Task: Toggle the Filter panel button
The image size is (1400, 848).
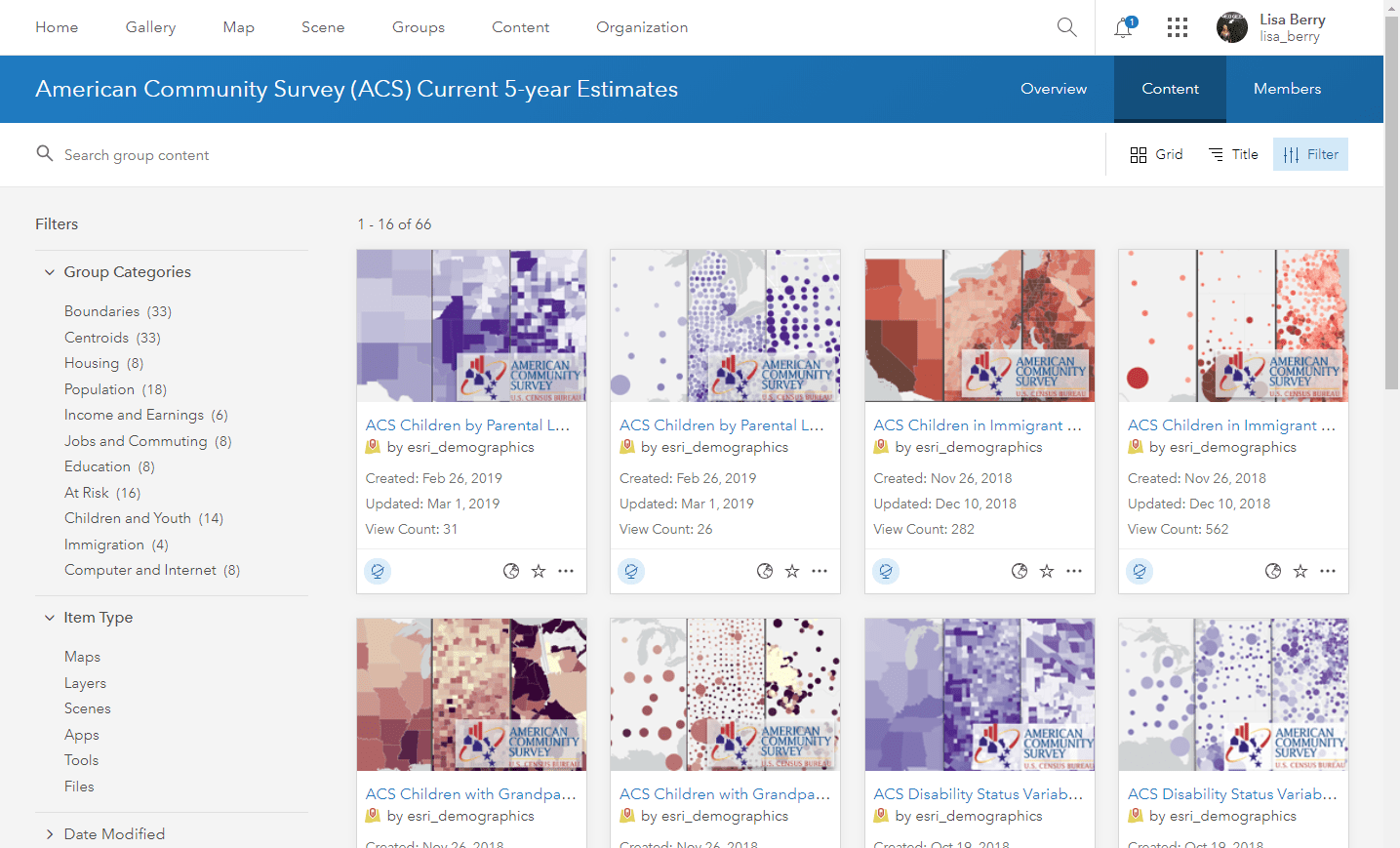Action: click(x=1310, y=154)
